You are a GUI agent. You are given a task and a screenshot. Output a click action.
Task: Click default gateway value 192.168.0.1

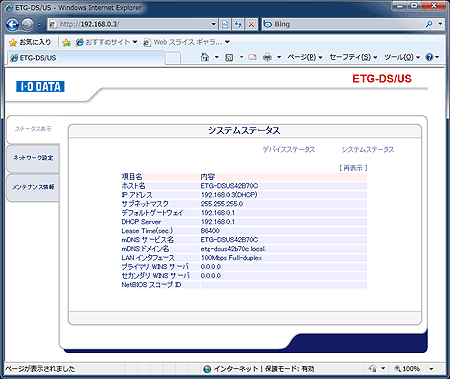point(218,213)
